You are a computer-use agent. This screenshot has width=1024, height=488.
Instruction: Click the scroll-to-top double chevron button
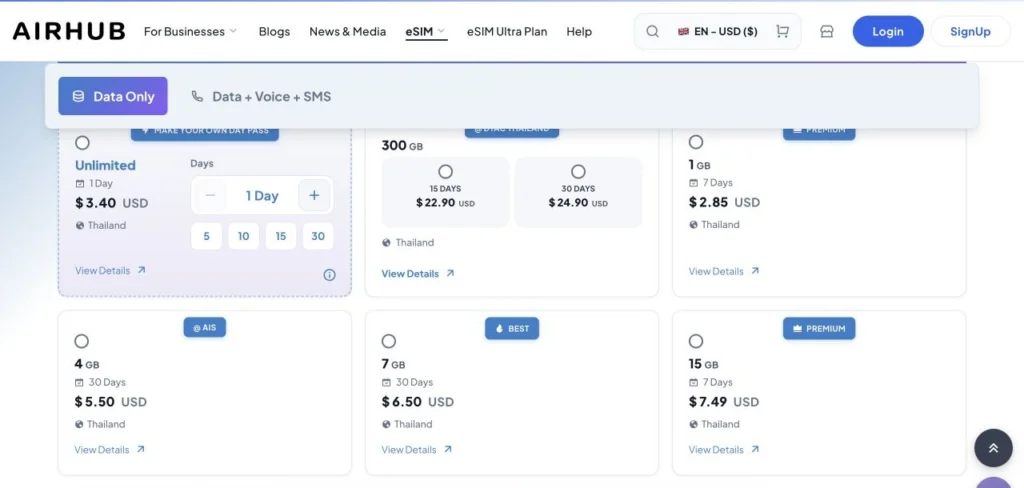click(x=993, y=447)
